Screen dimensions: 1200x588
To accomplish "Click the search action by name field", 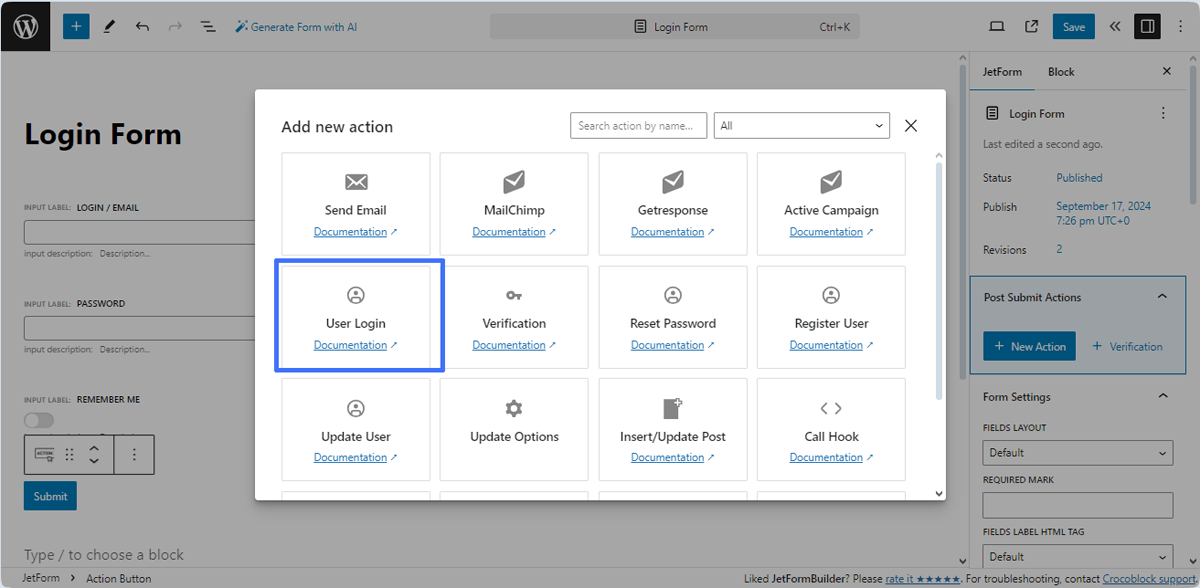I will pyautogui.click(x=638, y=125).
